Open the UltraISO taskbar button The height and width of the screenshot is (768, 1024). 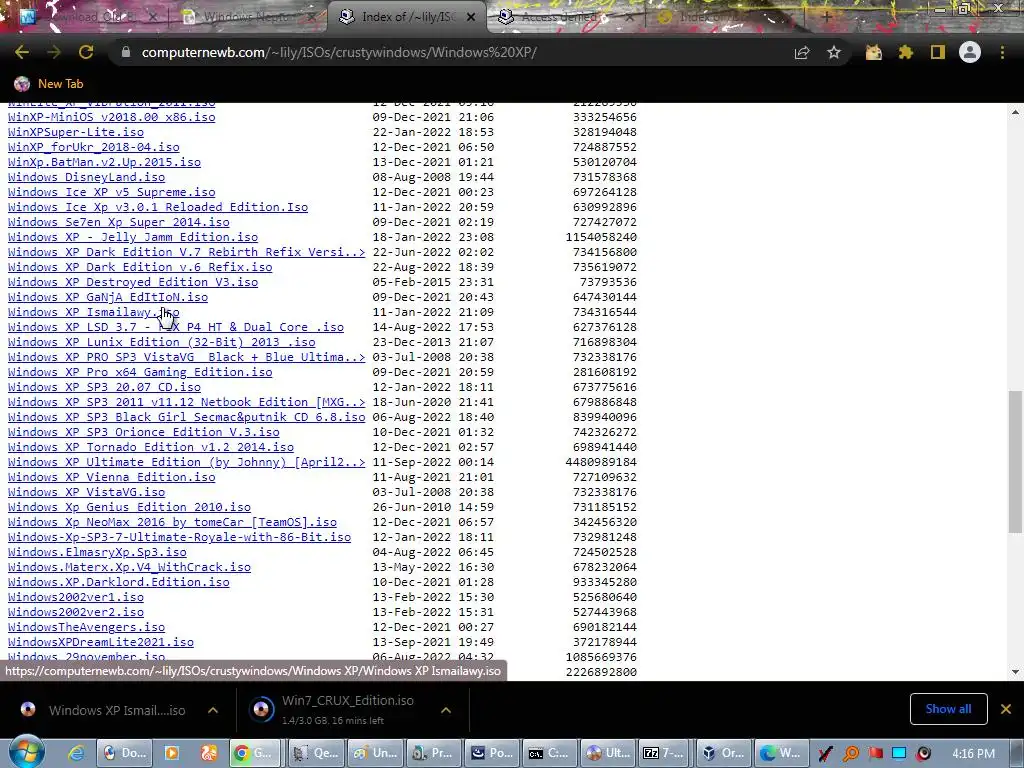pos(607,753)
